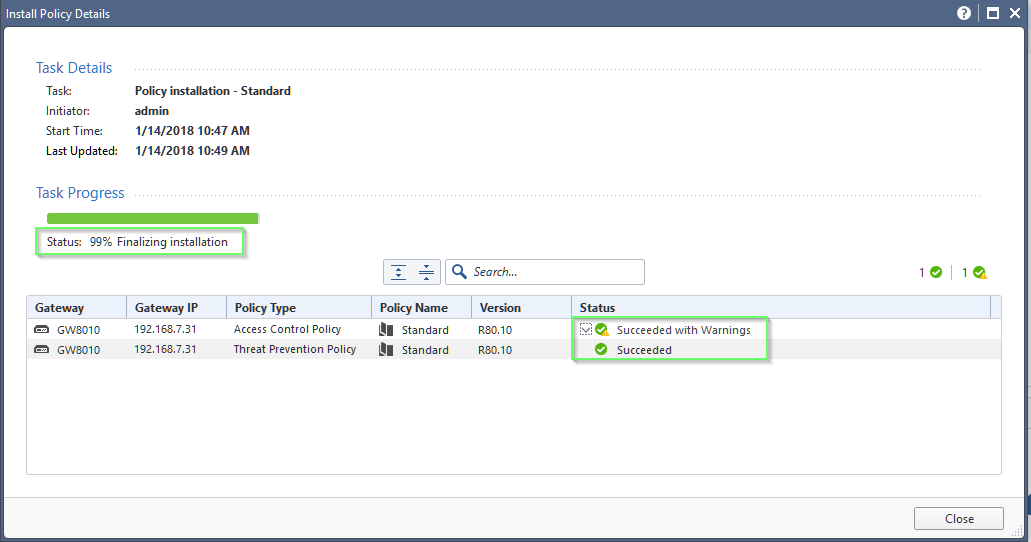The height and width of the screenshot is (542, 1031).
Task: Filter by succeeded count green check icon
Action: 936,272
